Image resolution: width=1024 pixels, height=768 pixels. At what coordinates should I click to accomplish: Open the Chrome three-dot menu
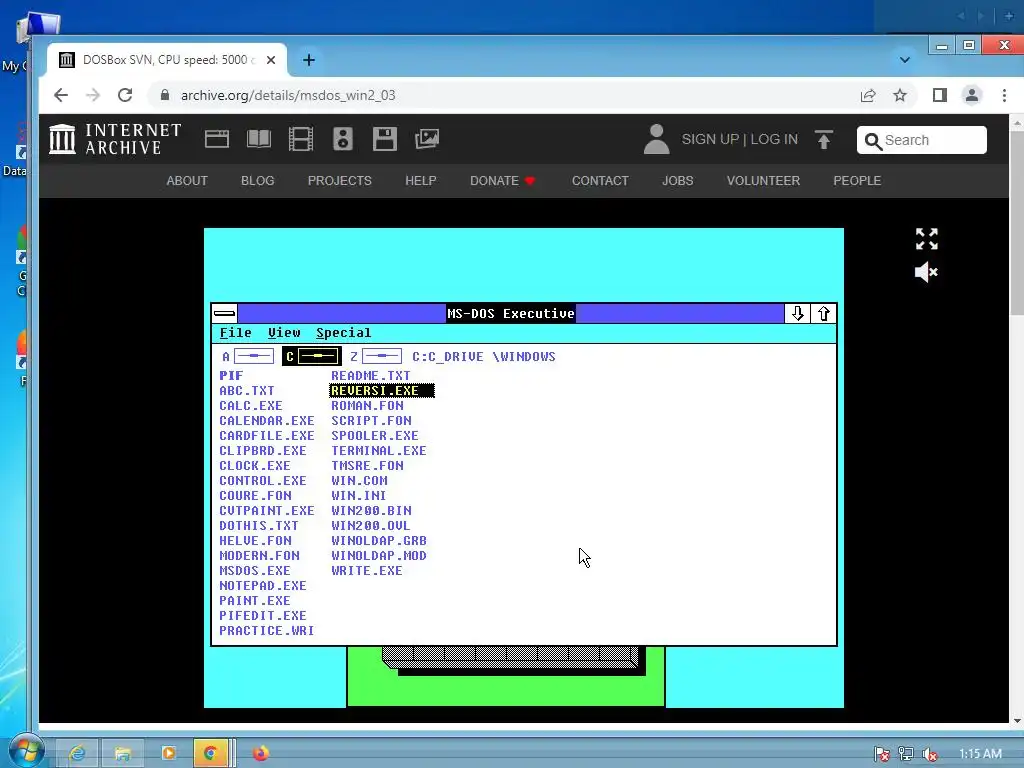coord(1004,95)
